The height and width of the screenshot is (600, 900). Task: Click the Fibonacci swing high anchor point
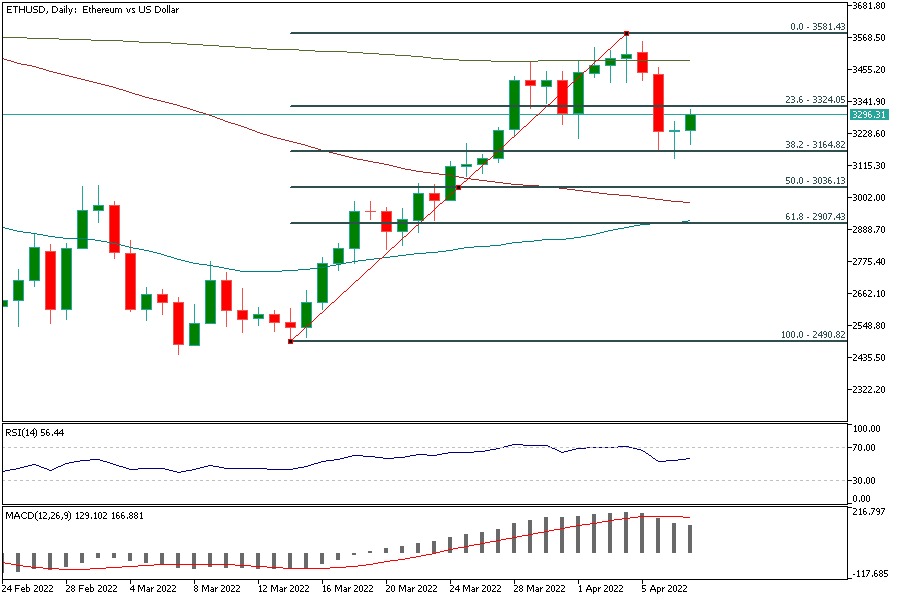(x=626, y=33)
